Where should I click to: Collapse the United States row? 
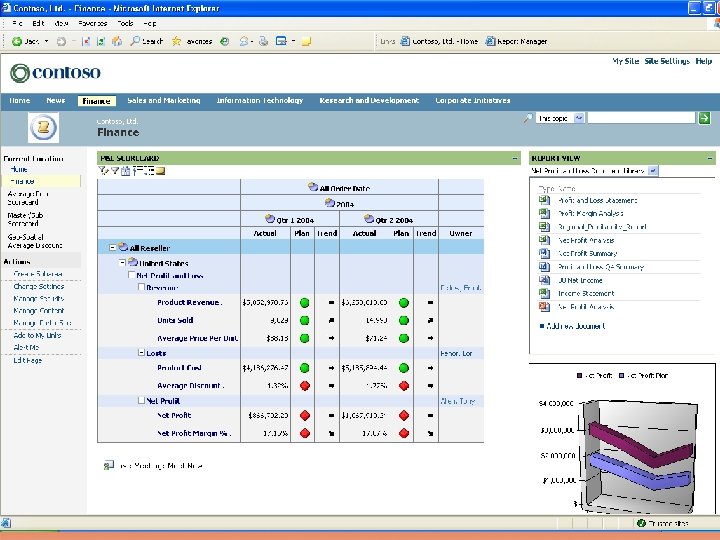tap(122, 263)
